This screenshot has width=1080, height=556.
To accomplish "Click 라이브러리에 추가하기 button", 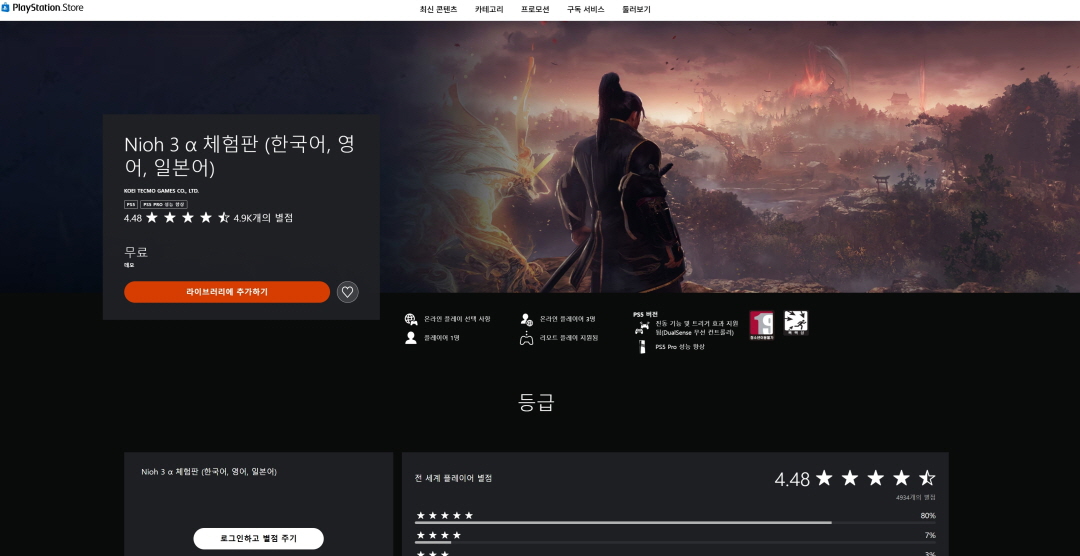I will click(227, 292).
